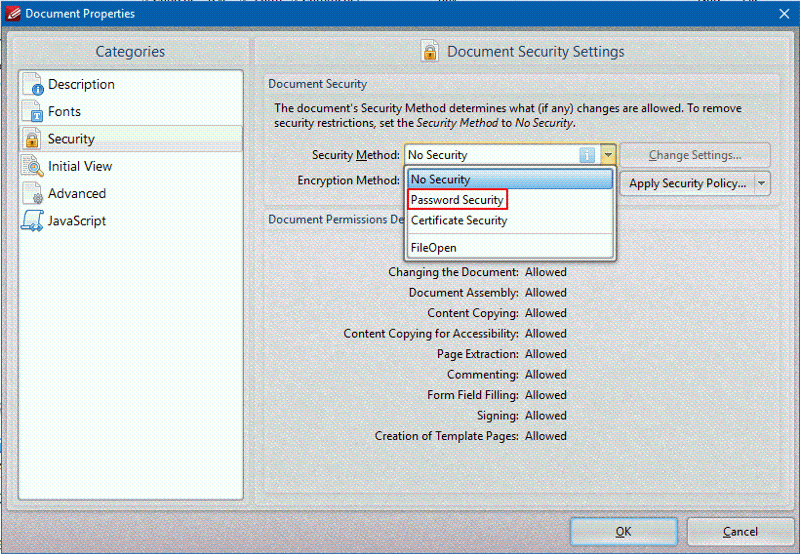Image resolution: width=800 pixels, height=554 pixels.
Task: Click the Apply Security Policy... button
Action: coord(687,183)
